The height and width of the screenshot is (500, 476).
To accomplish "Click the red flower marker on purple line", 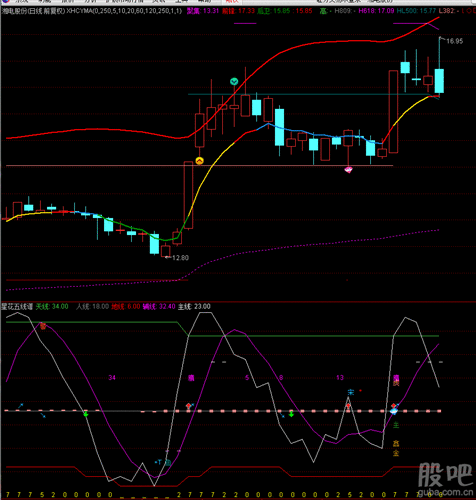I will [43, 326].
